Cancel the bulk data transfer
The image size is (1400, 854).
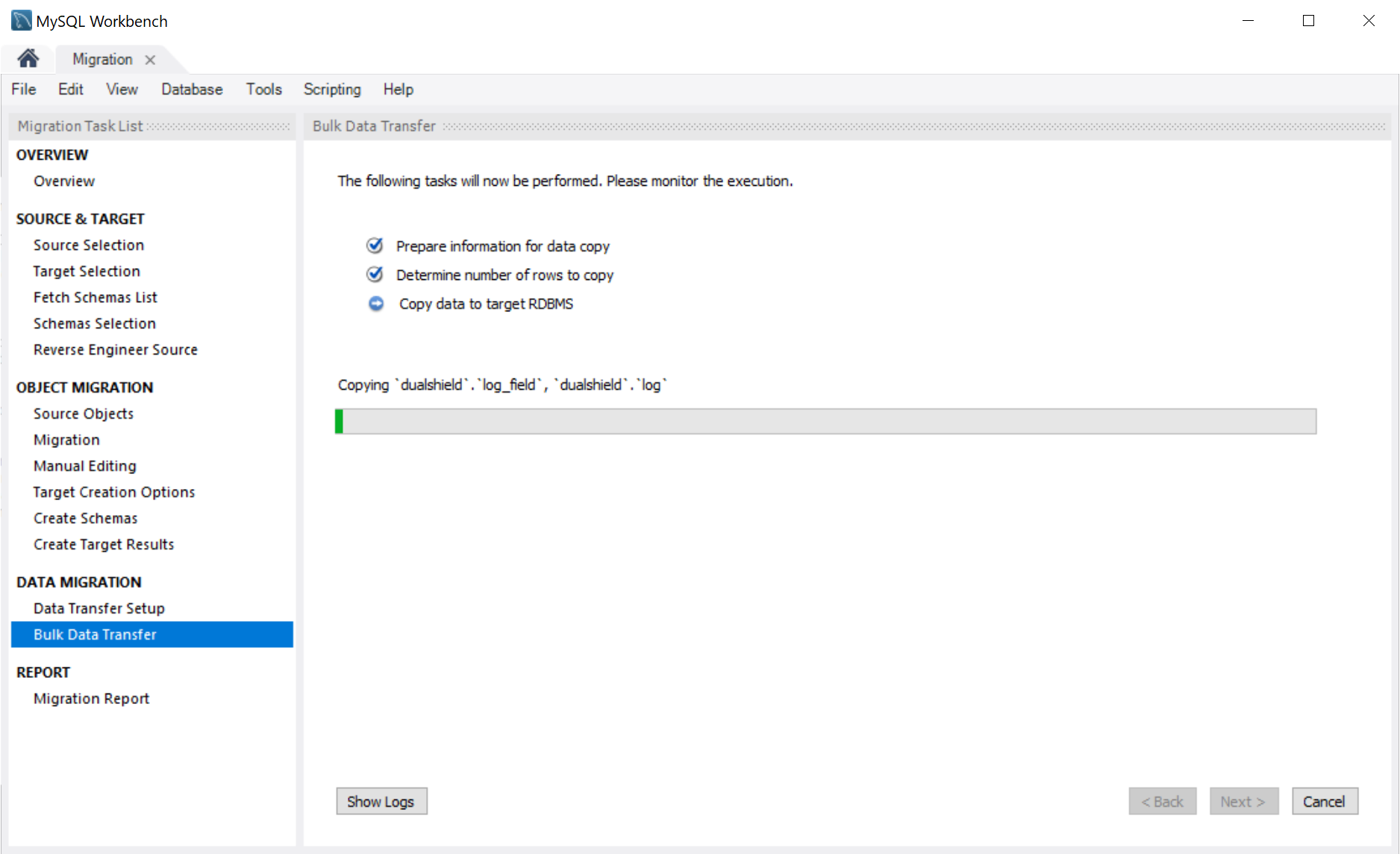tap(1325, 801)
